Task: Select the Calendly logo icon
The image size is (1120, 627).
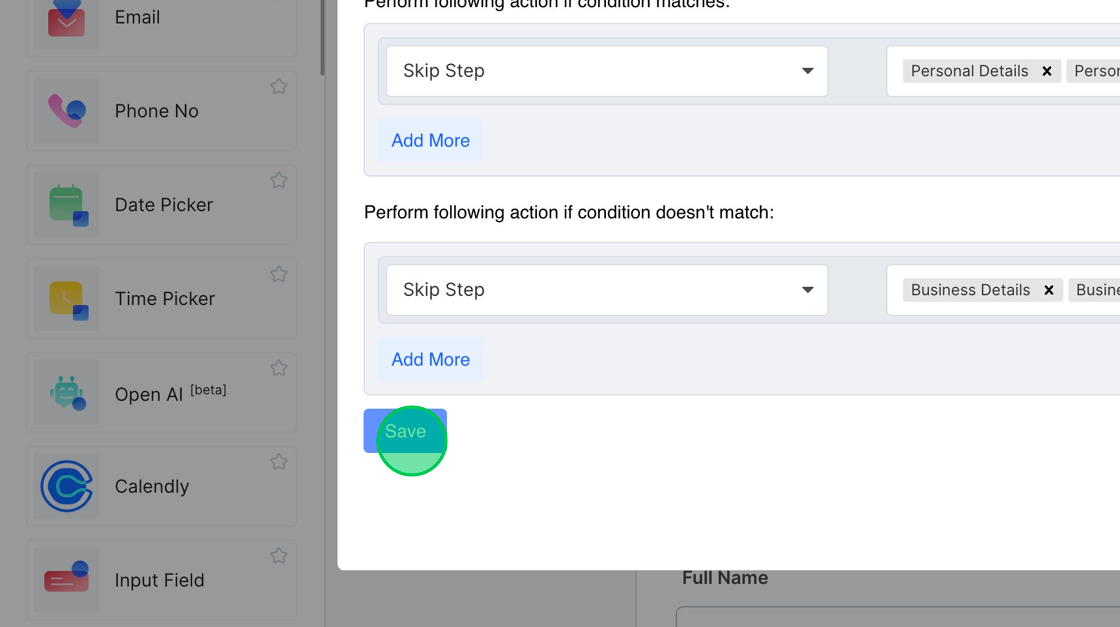Action: pos(66,486)
